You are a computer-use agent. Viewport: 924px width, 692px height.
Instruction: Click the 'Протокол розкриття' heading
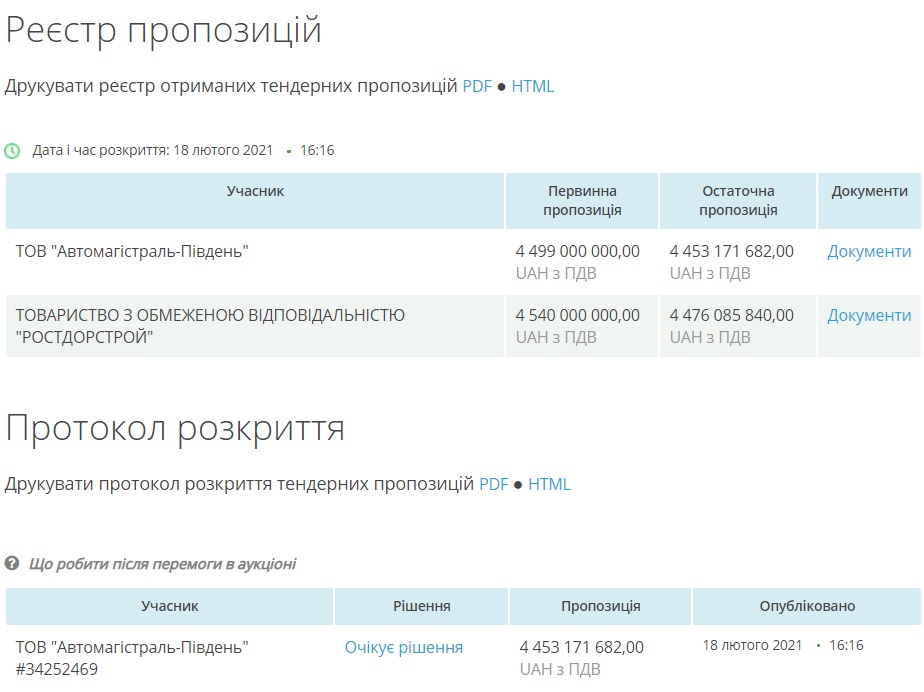tap(175, 428)
